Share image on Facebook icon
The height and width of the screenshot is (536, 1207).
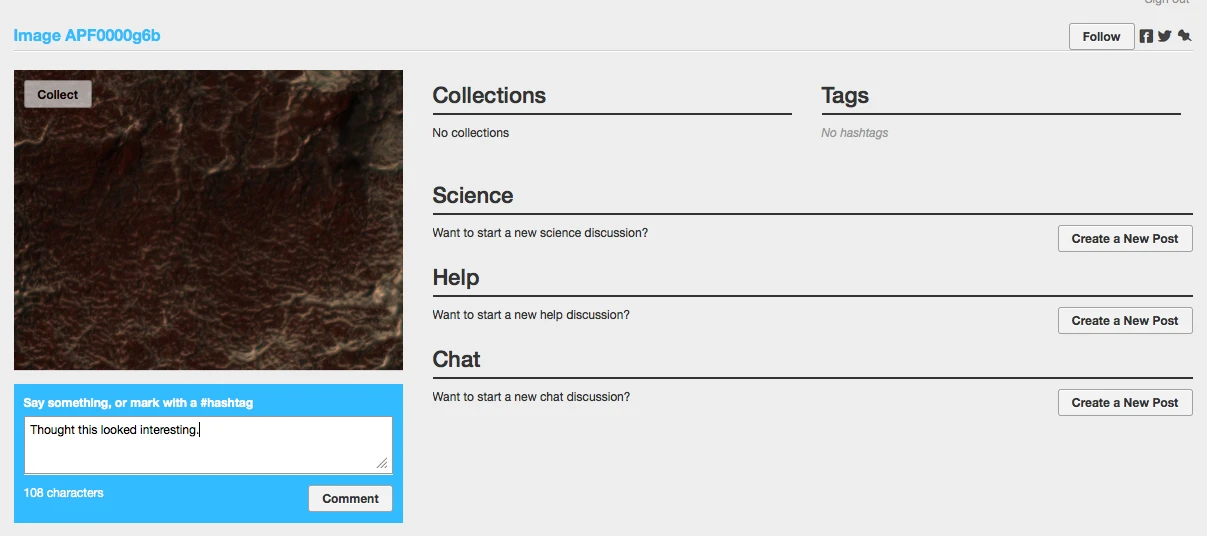tap(1147, 36)
